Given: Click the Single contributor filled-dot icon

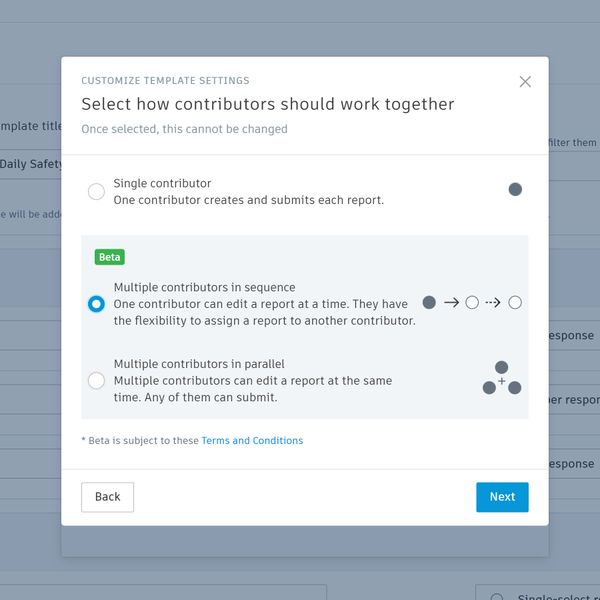Looking at the screenshot, I should pos(515,189).
